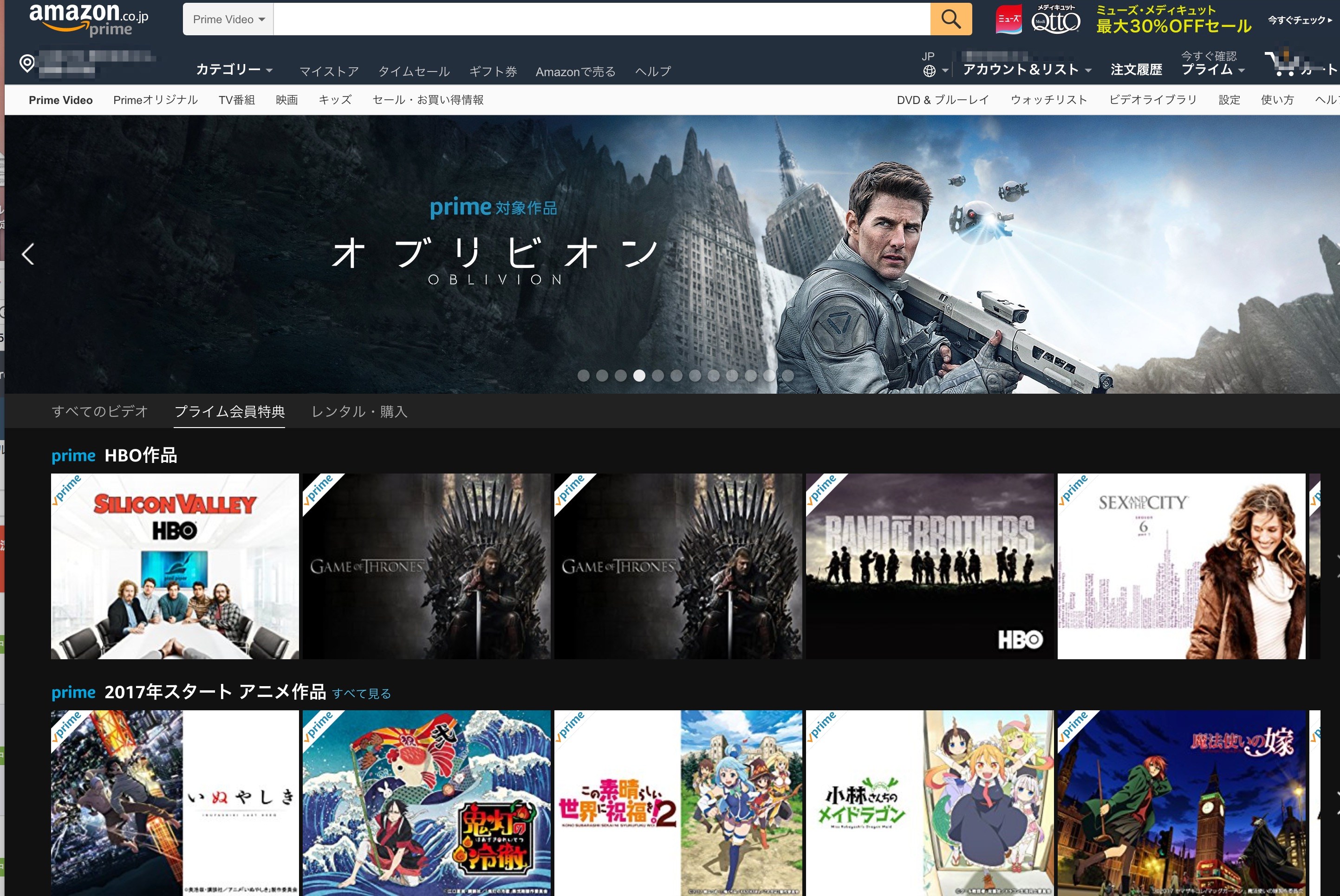1340x896 pixels.
Task: Select TV番組 menu item
Action: [237, 100]
